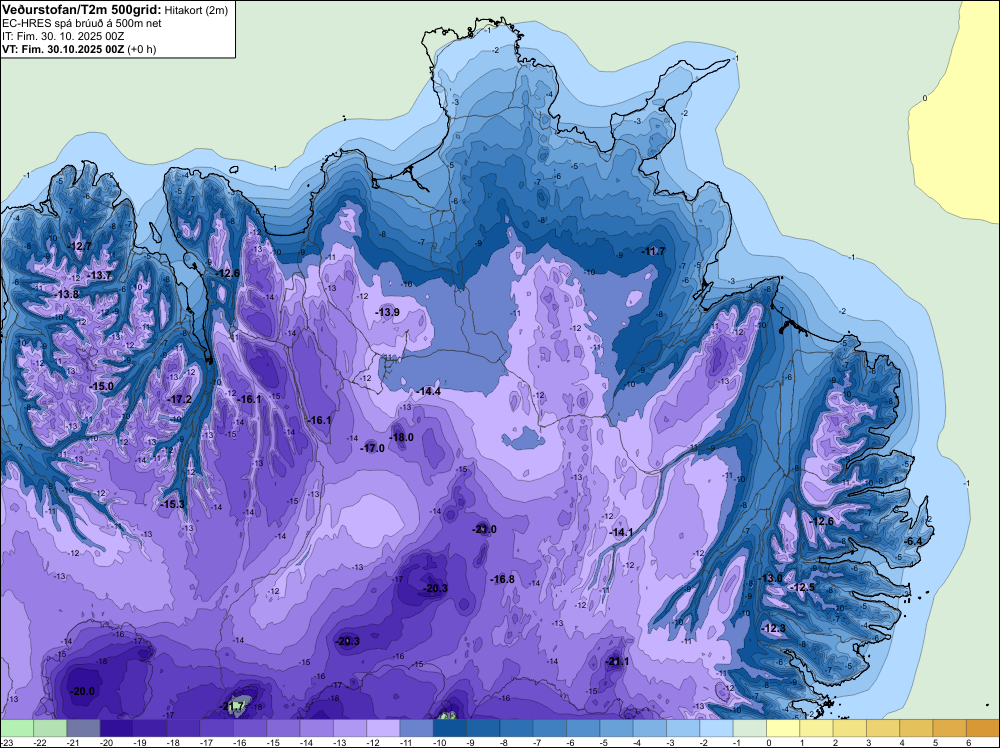The image size is (1000, 748).
Task: Click the '0' label on the yellow area
Action: [925, 98]
